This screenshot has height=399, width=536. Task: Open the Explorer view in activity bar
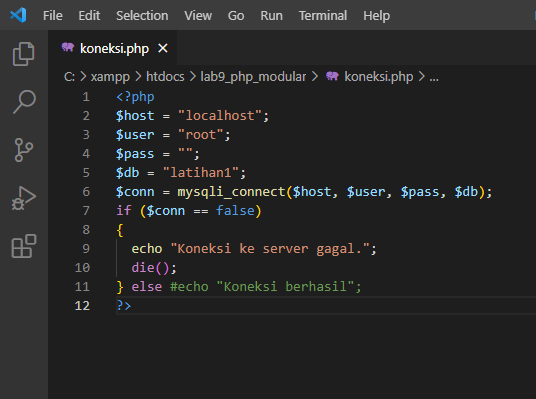(x=24, y=54)
